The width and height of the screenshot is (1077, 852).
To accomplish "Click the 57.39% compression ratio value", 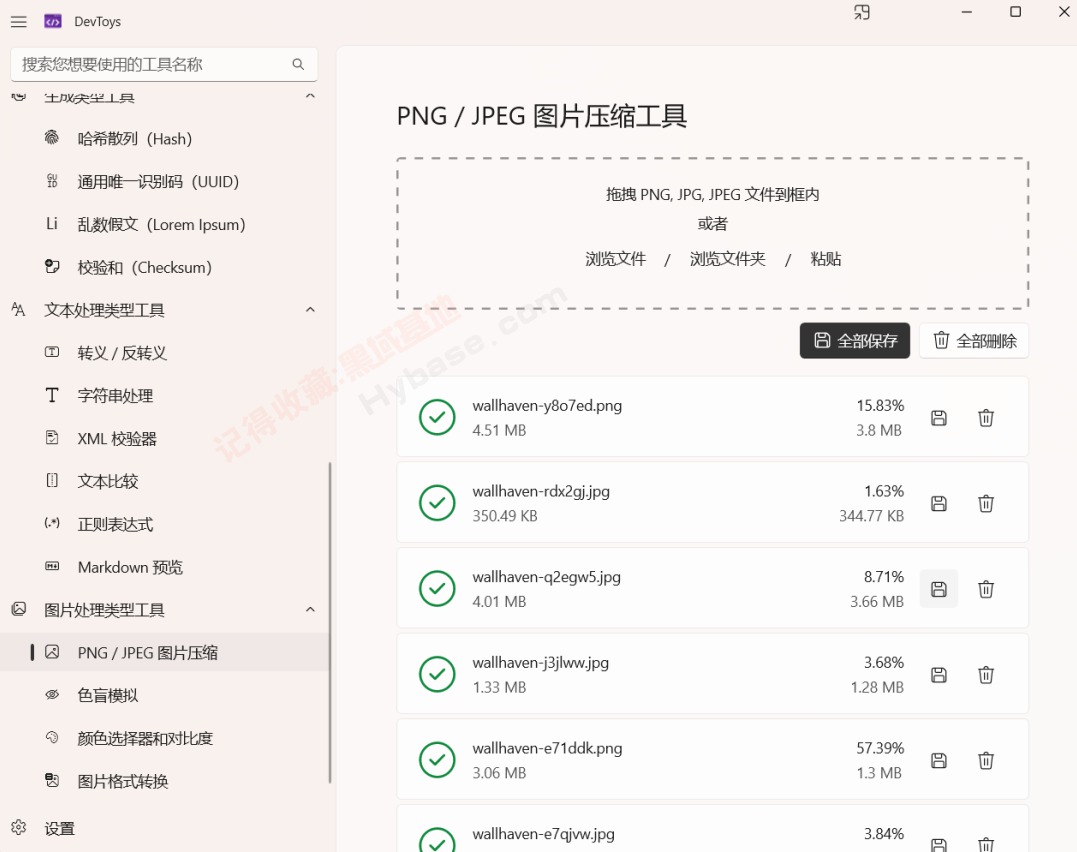I will tap(880, 748).
